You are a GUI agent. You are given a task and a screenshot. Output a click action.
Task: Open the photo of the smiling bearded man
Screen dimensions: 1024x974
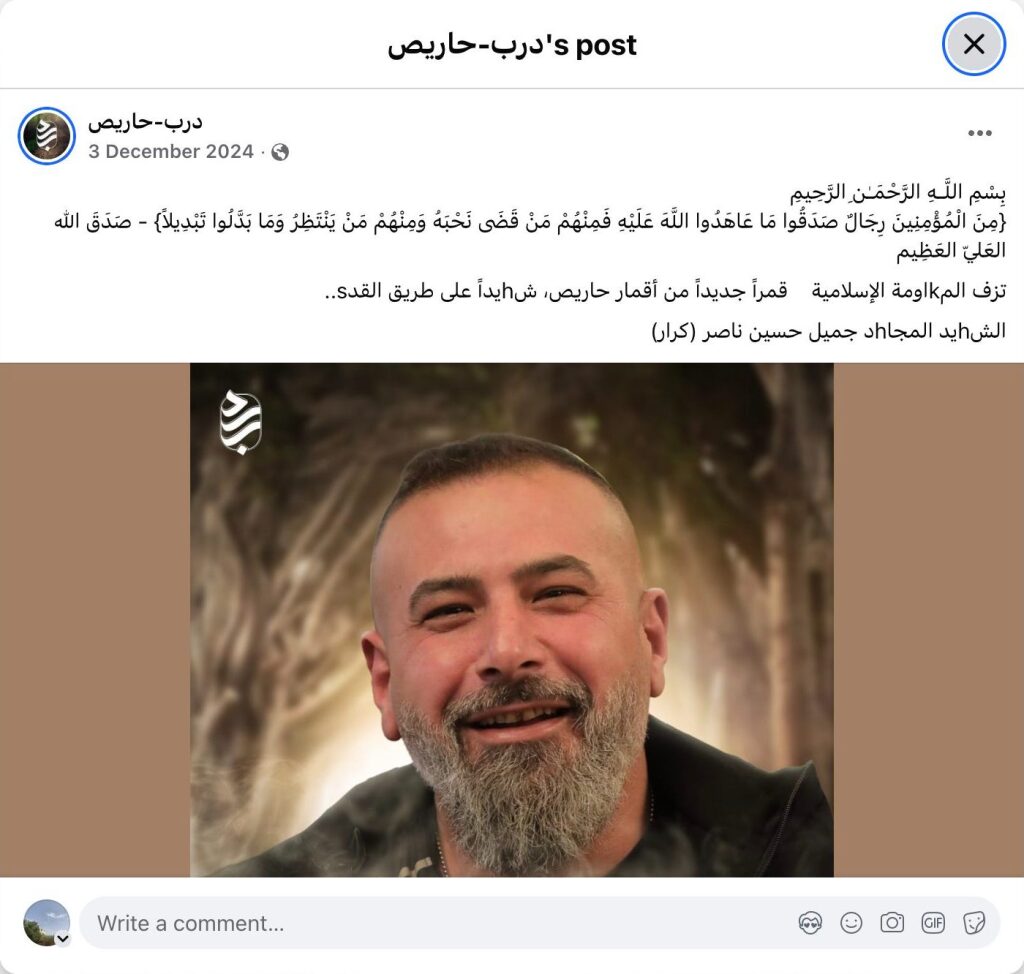click(x=512, y=620)
